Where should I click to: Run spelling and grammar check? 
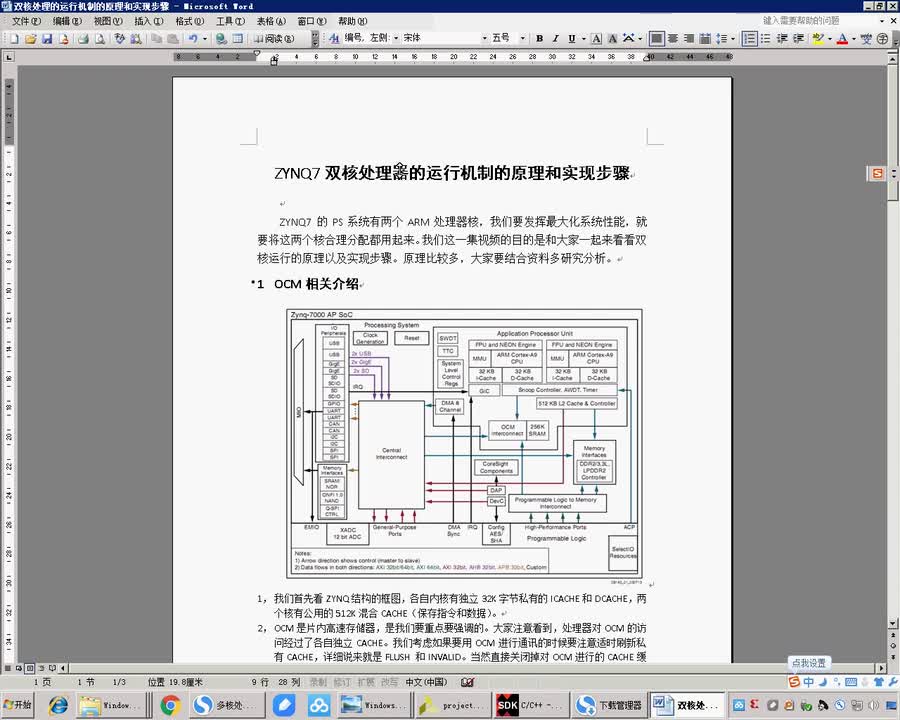[x=119, y=38]
